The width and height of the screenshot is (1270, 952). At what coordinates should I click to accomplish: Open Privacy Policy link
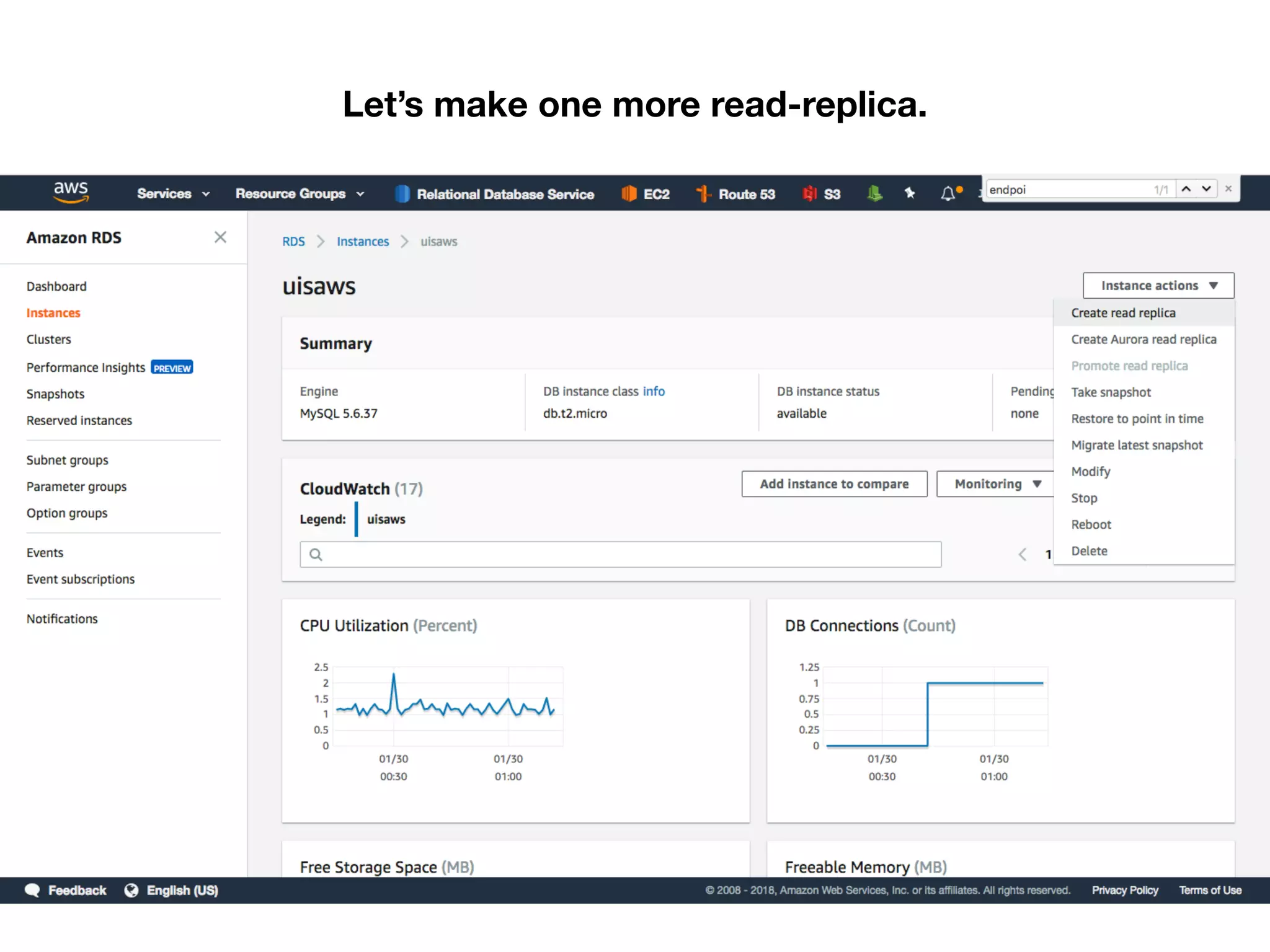point(1125,891)
